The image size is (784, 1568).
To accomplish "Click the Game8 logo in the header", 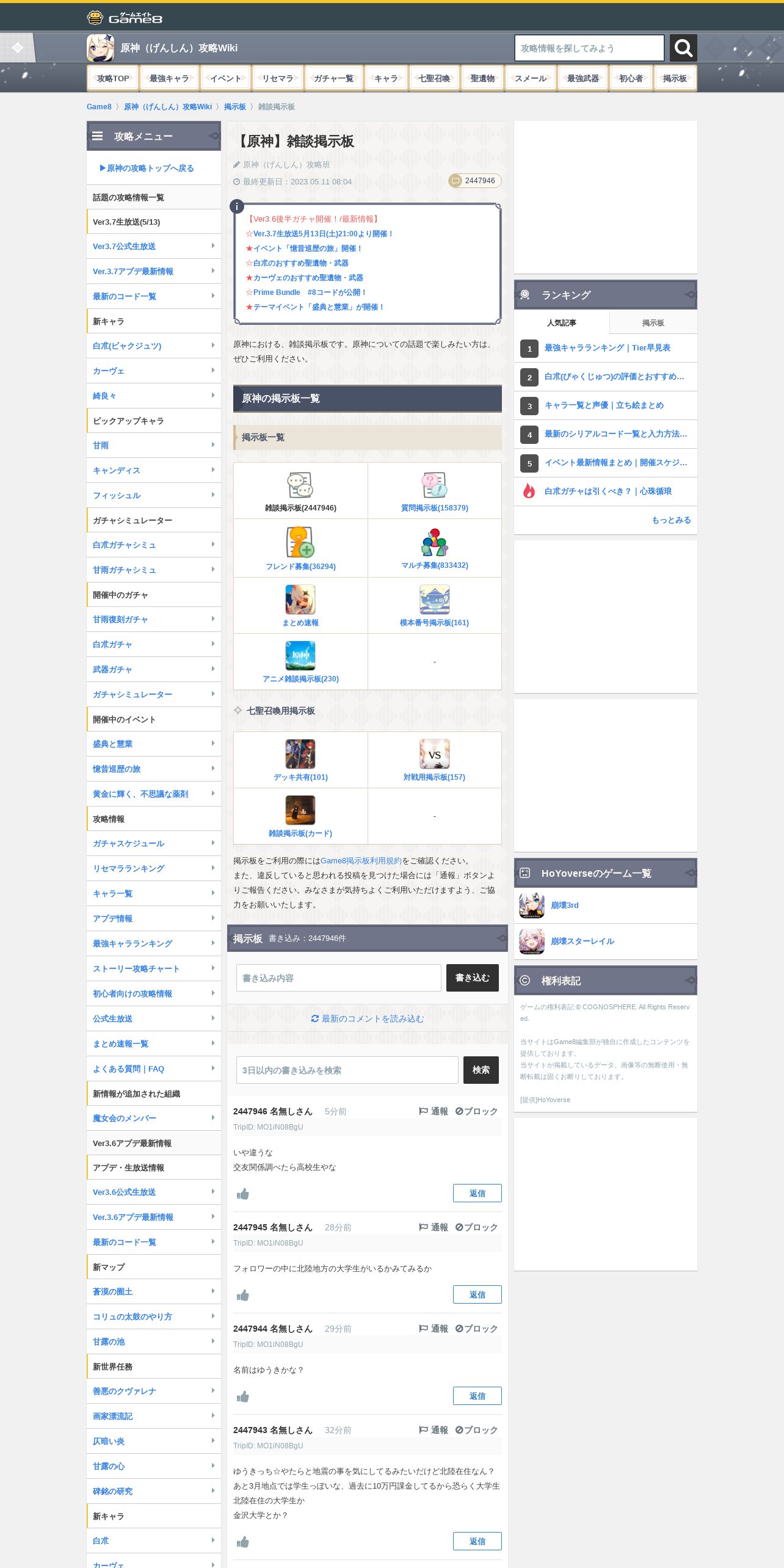I will click(x=125, y=17).
